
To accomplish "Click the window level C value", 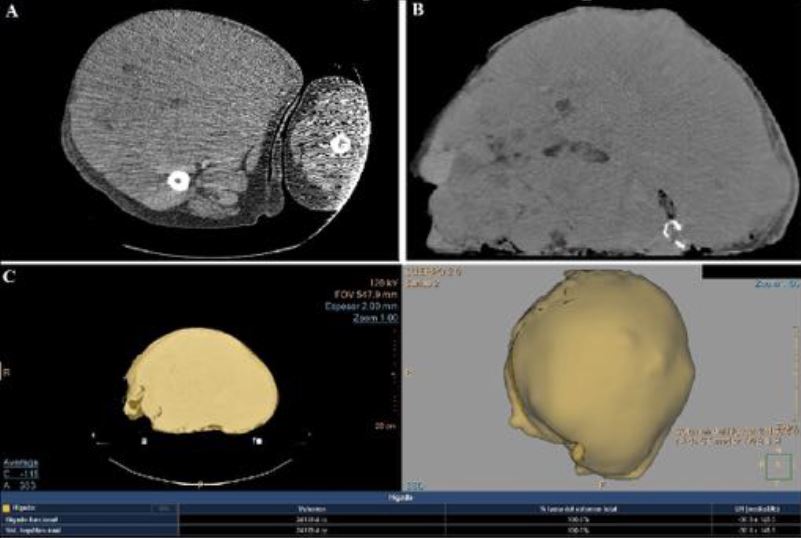I will click(20, 473).
